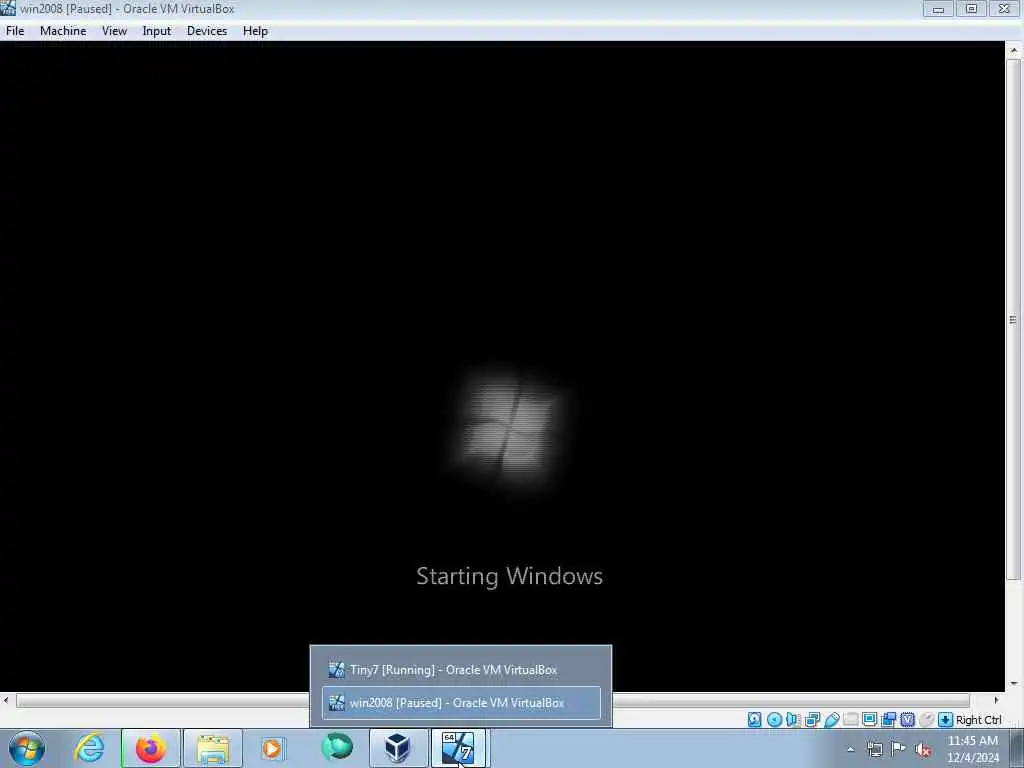Click the recording indicator icon
1024x768 pixels.
tap(888, 720)
